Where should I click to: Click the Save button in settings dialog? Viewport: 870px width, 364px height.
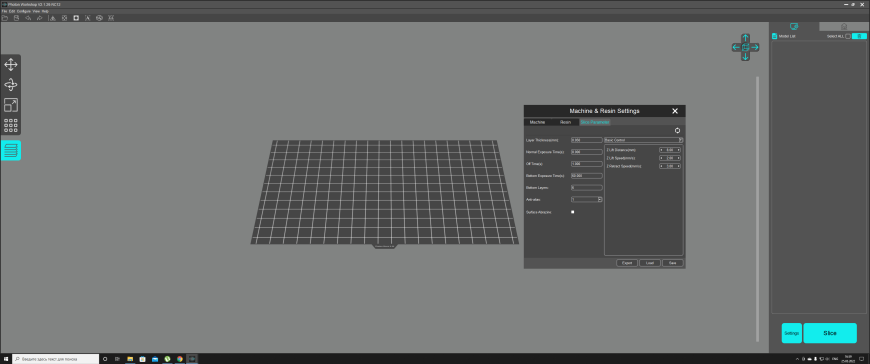tap(672, 263)
